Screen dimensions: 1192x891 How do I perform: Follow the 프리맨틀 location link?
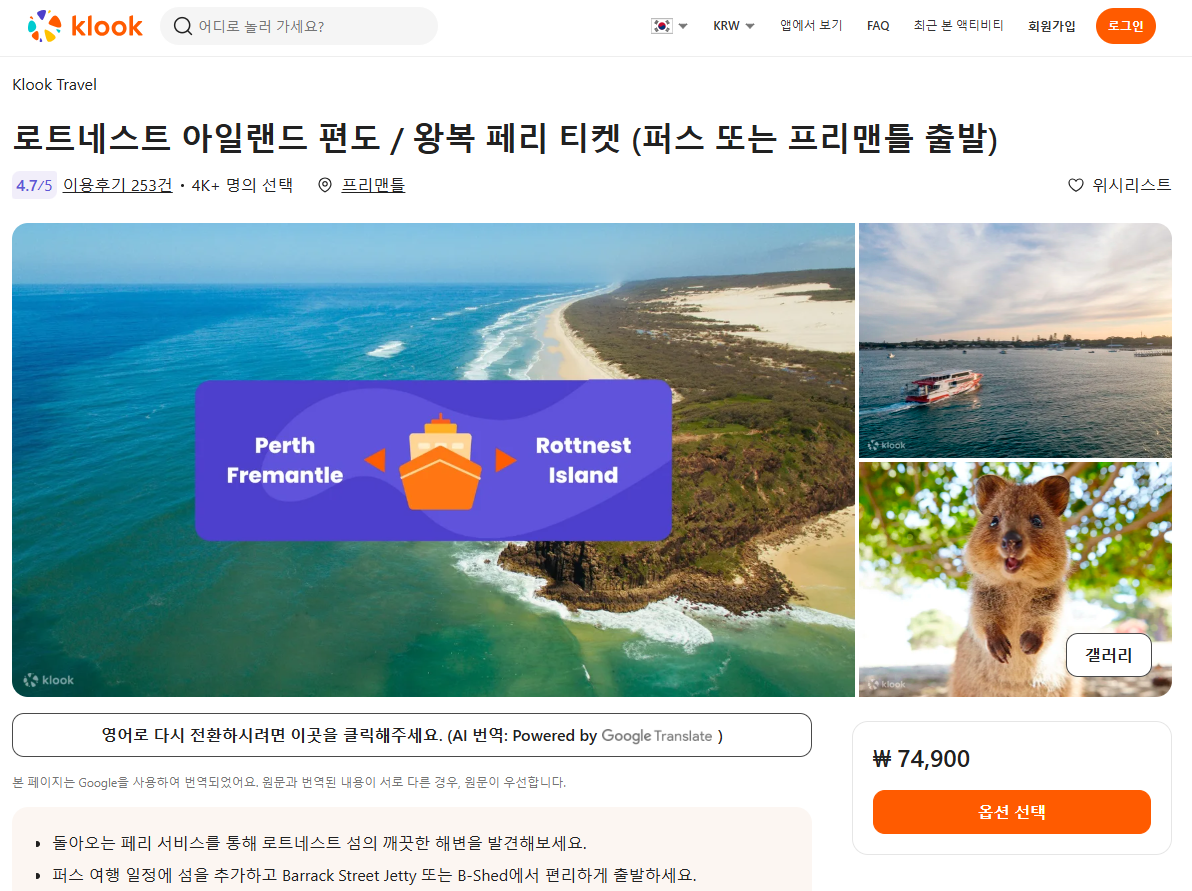pos(373,185)
